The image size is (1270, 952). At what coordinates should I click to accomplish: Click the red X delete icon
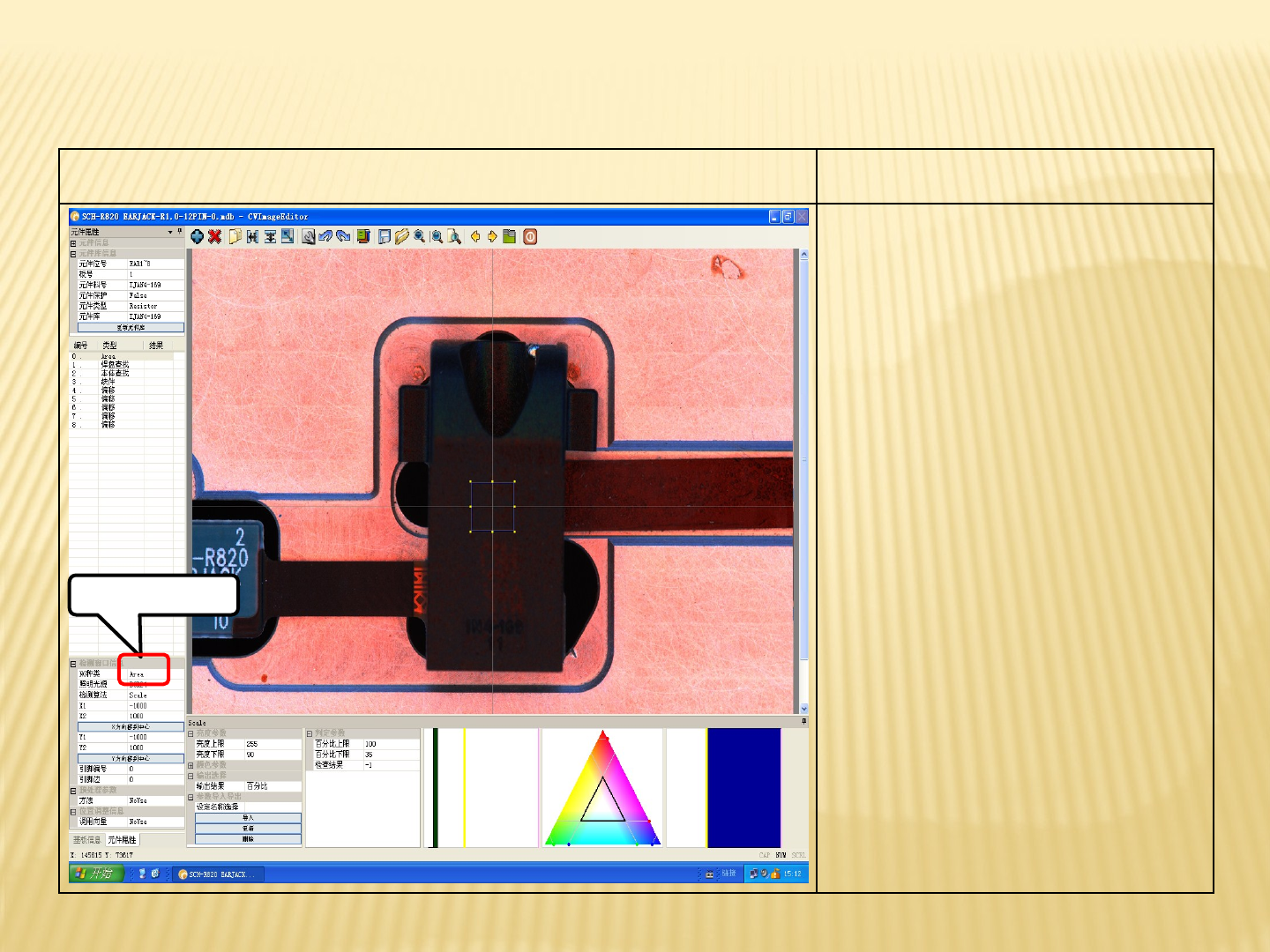click(x=214, y=236)
